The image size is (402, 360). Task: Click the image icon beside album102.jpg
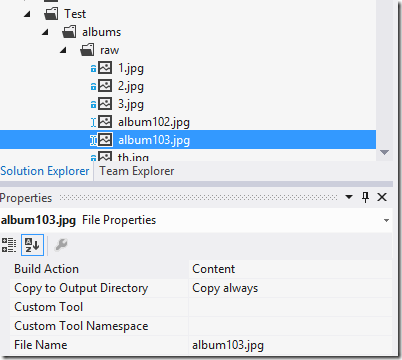click(x=105, y=122)
